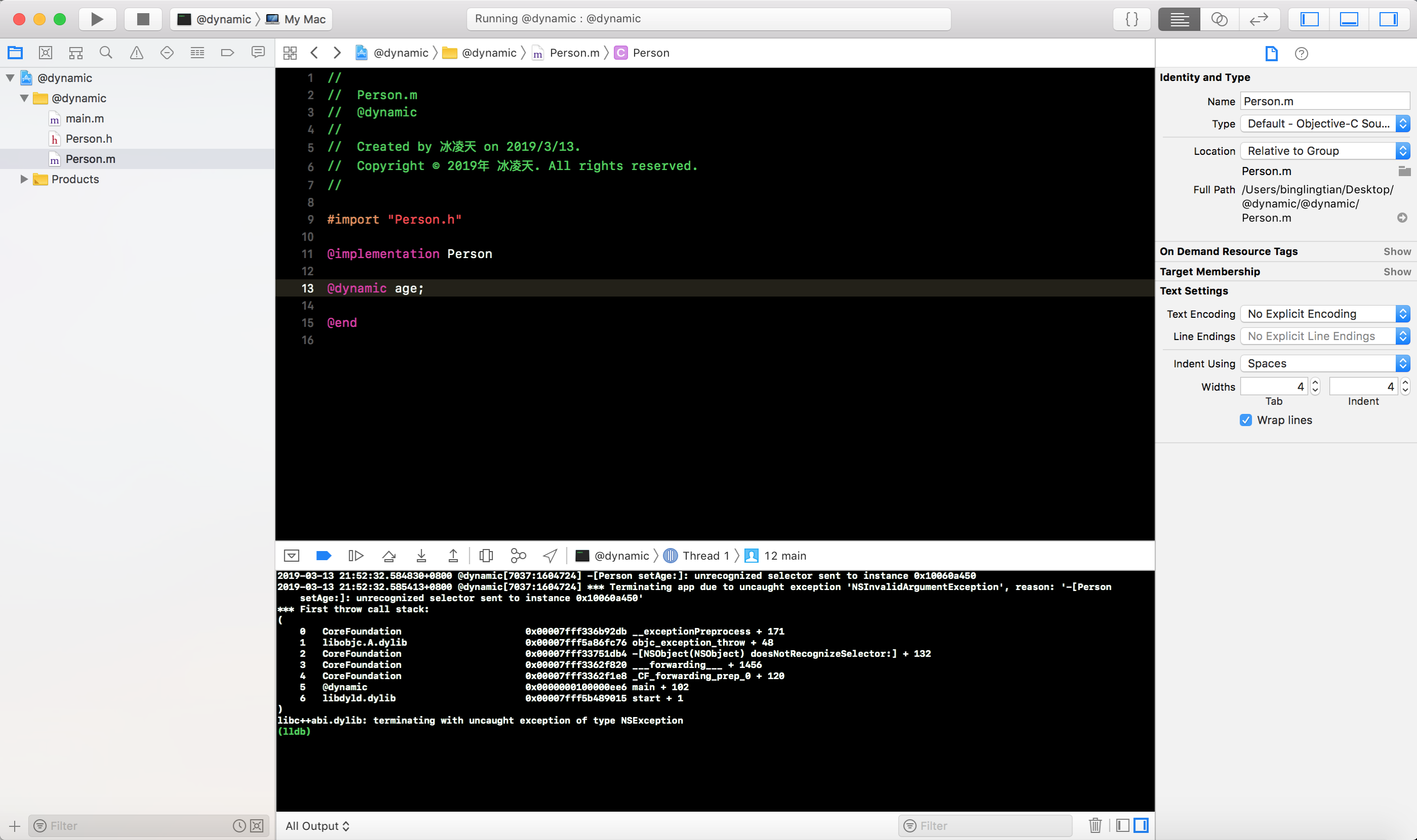Screen dimensions: 1417x840
Task: Show On Demand Resource Tags section
Action: tap(1397, 251)
